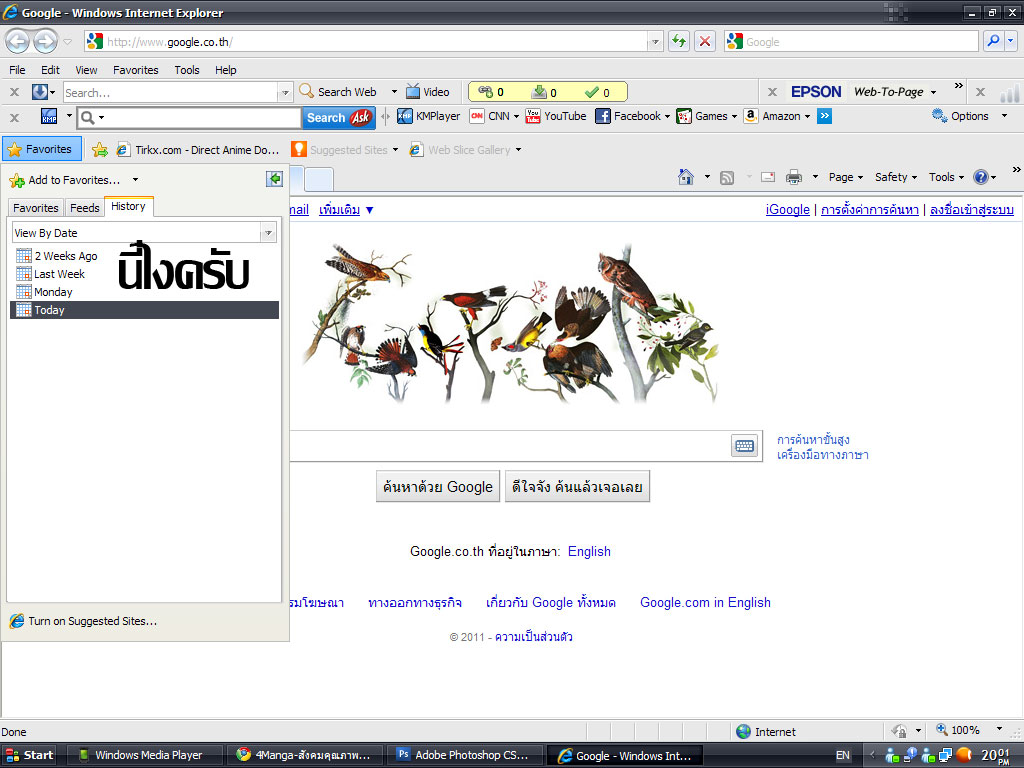Click the search magnifier button beside Google box
Image resolution: width=1024 pixels, height=768 pixels.
pos(993,41)
